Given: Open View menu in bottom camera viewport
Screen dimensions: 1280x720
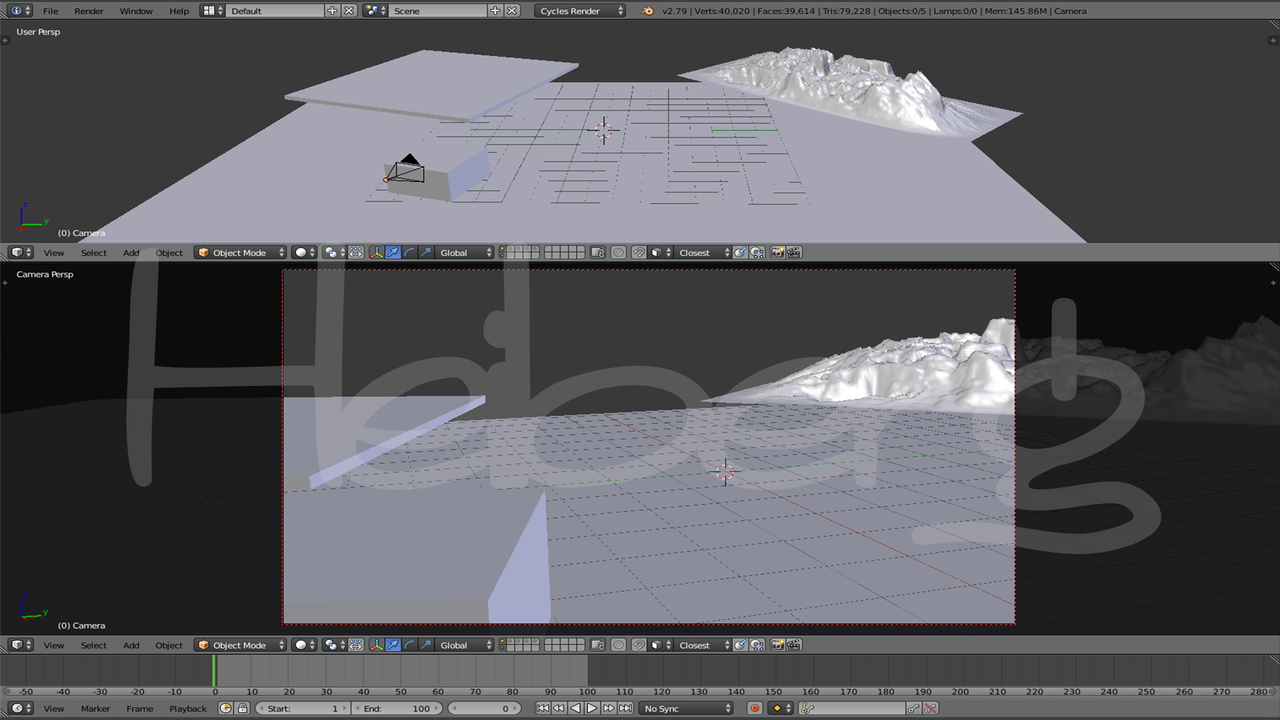Looking at the screenshot, I should point(54,645).
